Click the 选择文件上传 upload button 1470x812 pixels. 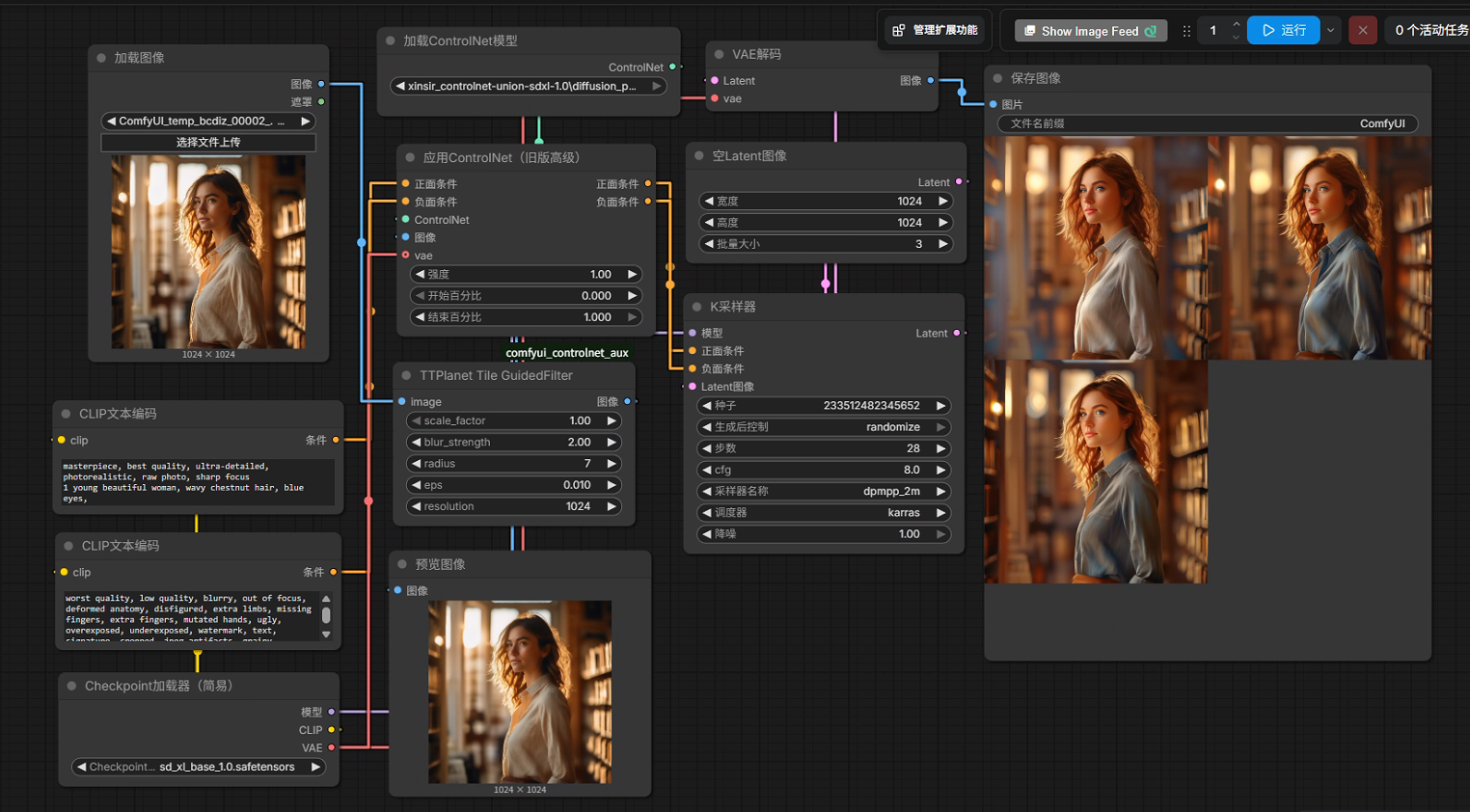pyautogui.click(x=208, y=142)
